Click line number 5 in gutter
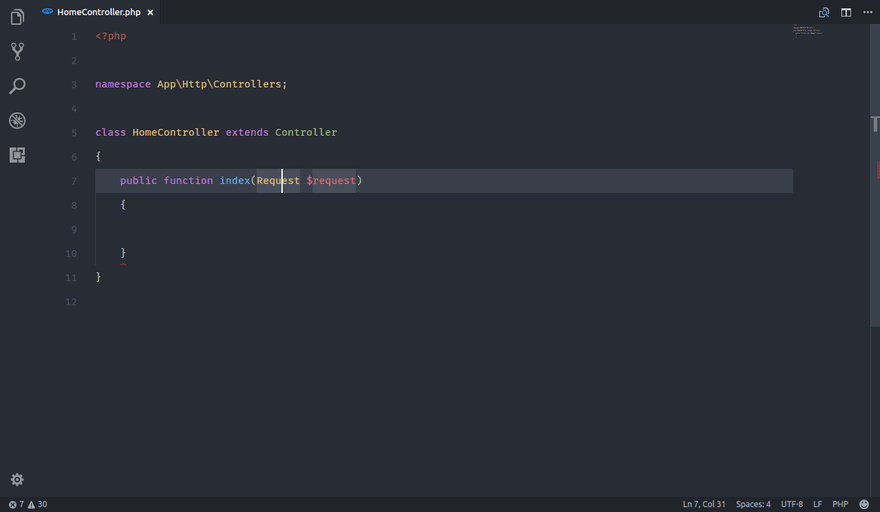This screenshot has height=512, width=880. [74, 133]
